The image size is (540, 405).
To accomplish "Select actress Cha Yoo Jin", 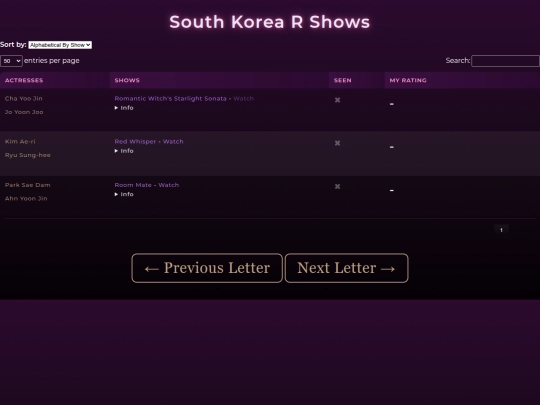I will [x=24, y=98].
